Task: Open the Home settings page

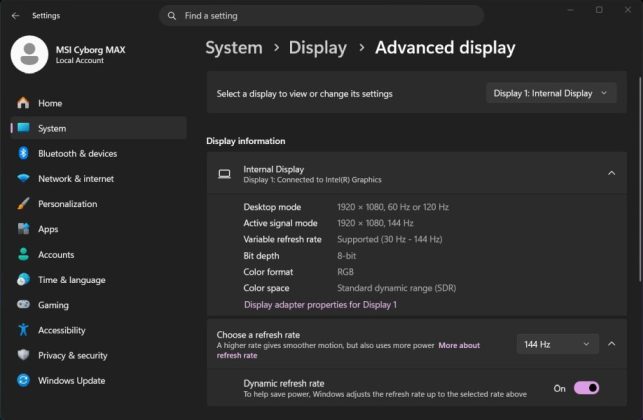Action: pyautogui.click(x=98, y=103)
